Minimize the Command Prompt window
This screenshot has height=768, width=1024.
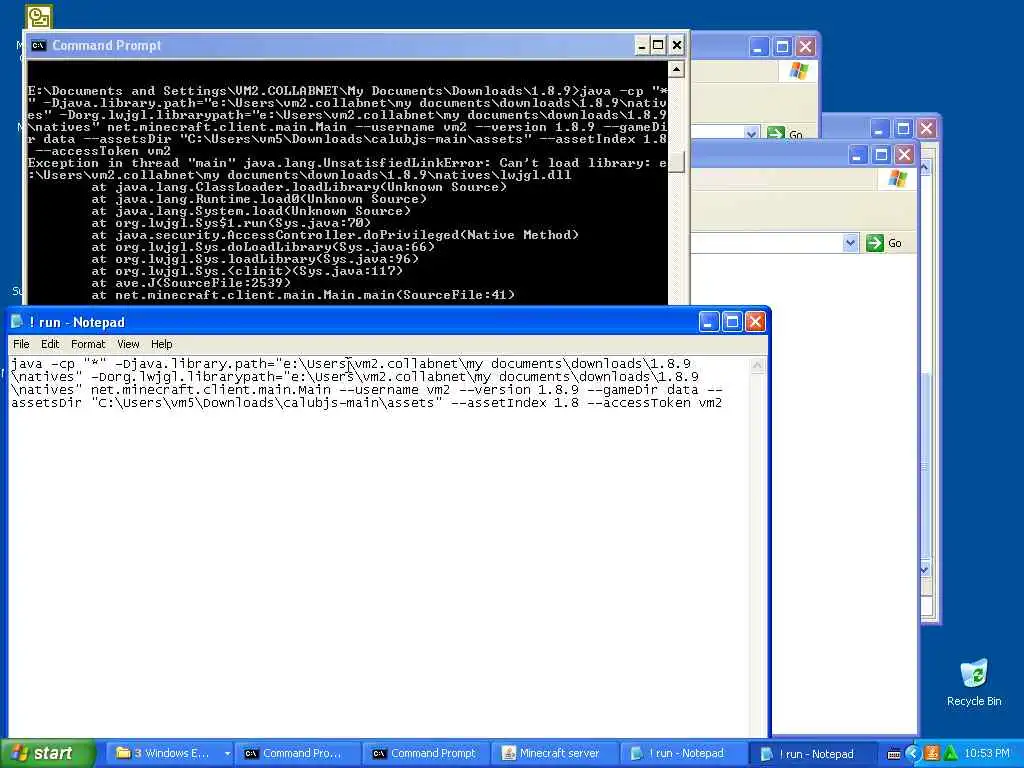[642, 46]
